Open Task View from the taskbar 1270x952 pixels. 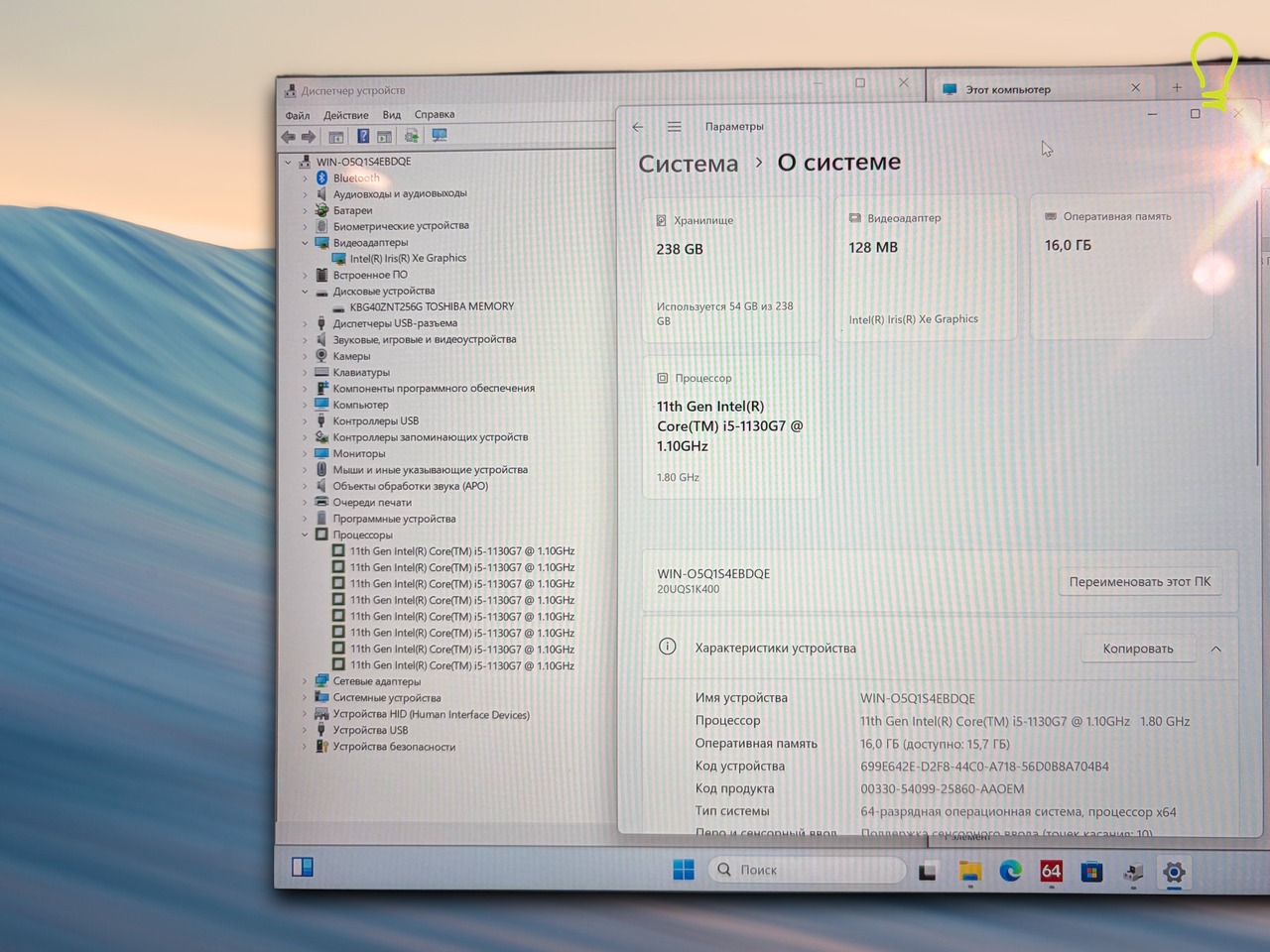click(928, 872)
